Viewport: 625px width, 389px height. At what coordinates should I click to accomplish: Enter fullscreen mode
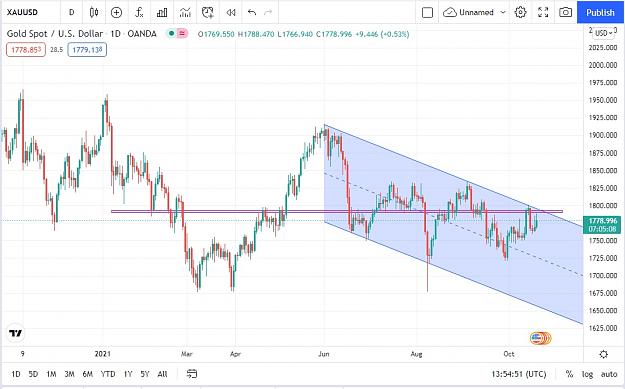click(x=543, y=12)
